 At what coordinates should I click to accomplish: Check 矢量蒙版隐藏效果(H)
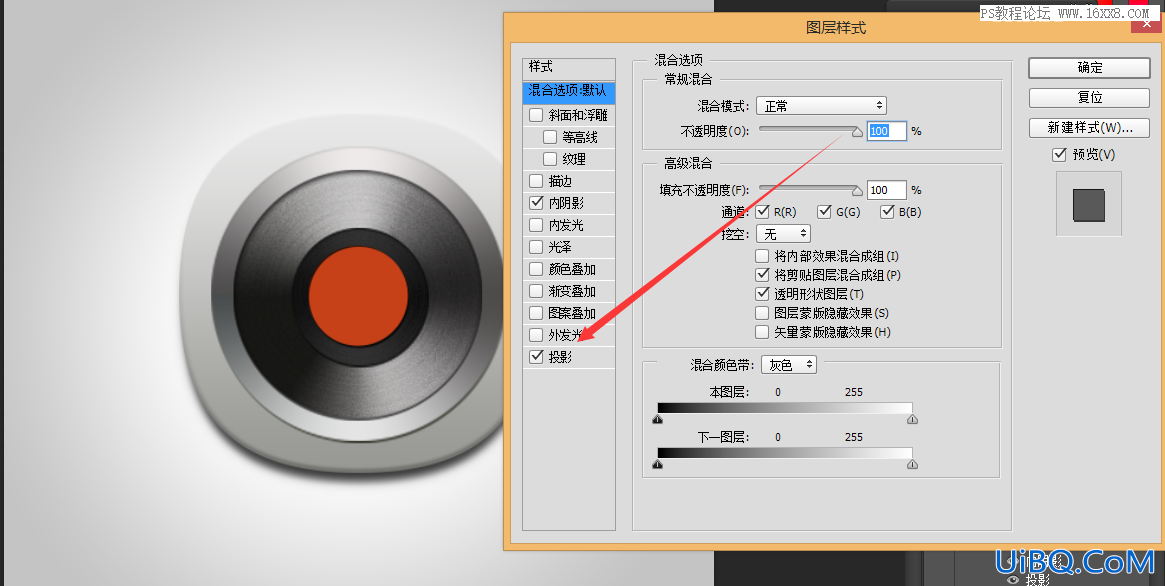[x=762, y=332]
